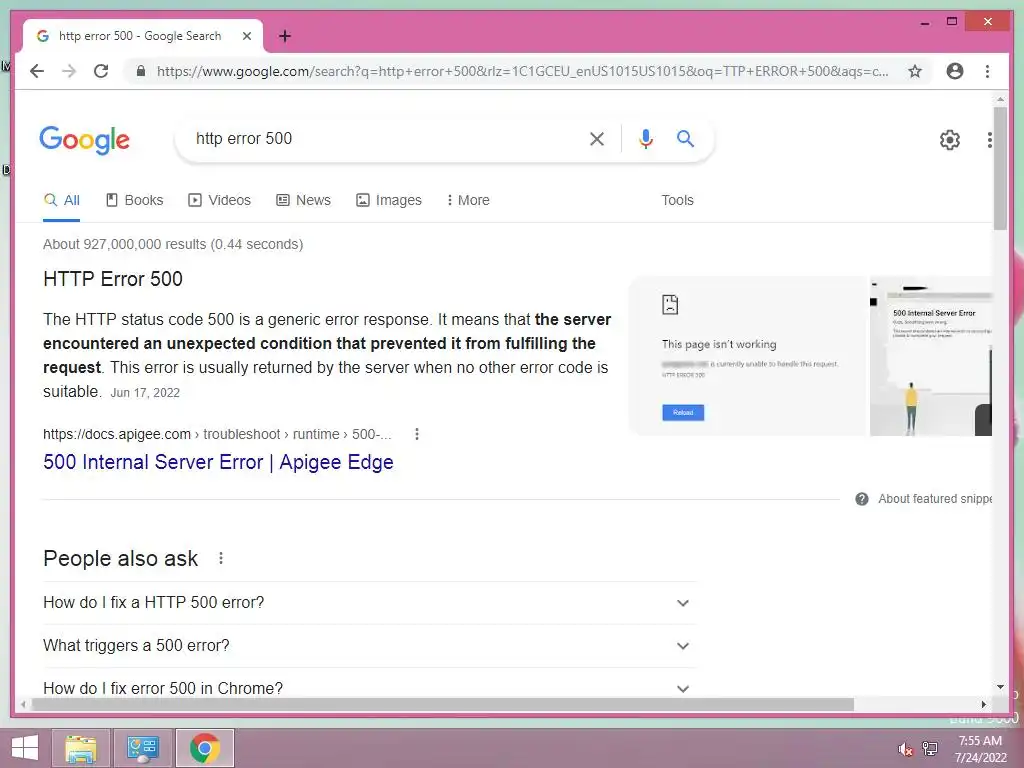Click the 'About 927,000,000 results' text

173,244
